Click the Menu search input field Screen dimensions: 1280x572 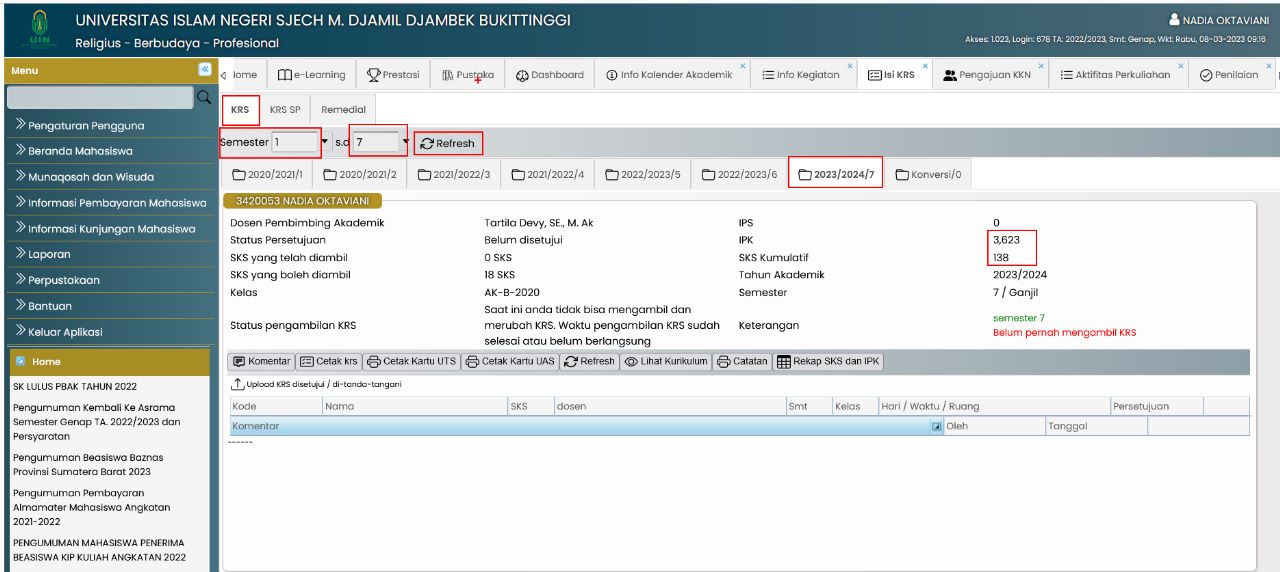98,97
